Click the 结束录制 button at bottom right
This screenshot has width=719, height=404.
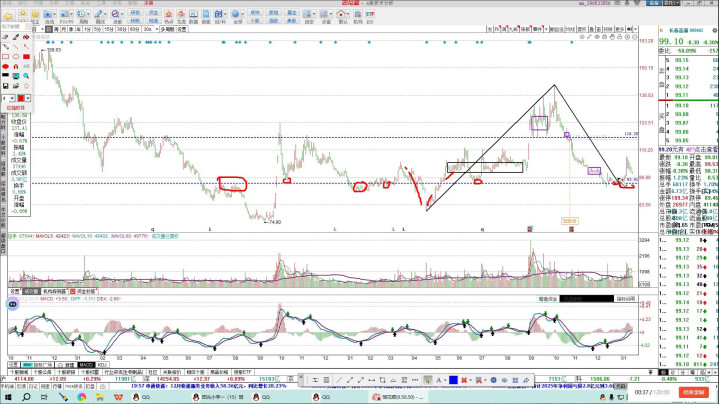pyautogui.click(x=695, y=391)
